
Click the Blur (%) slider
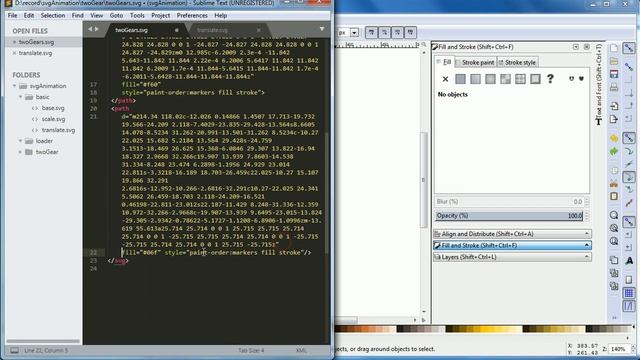[x=509, y=202]
